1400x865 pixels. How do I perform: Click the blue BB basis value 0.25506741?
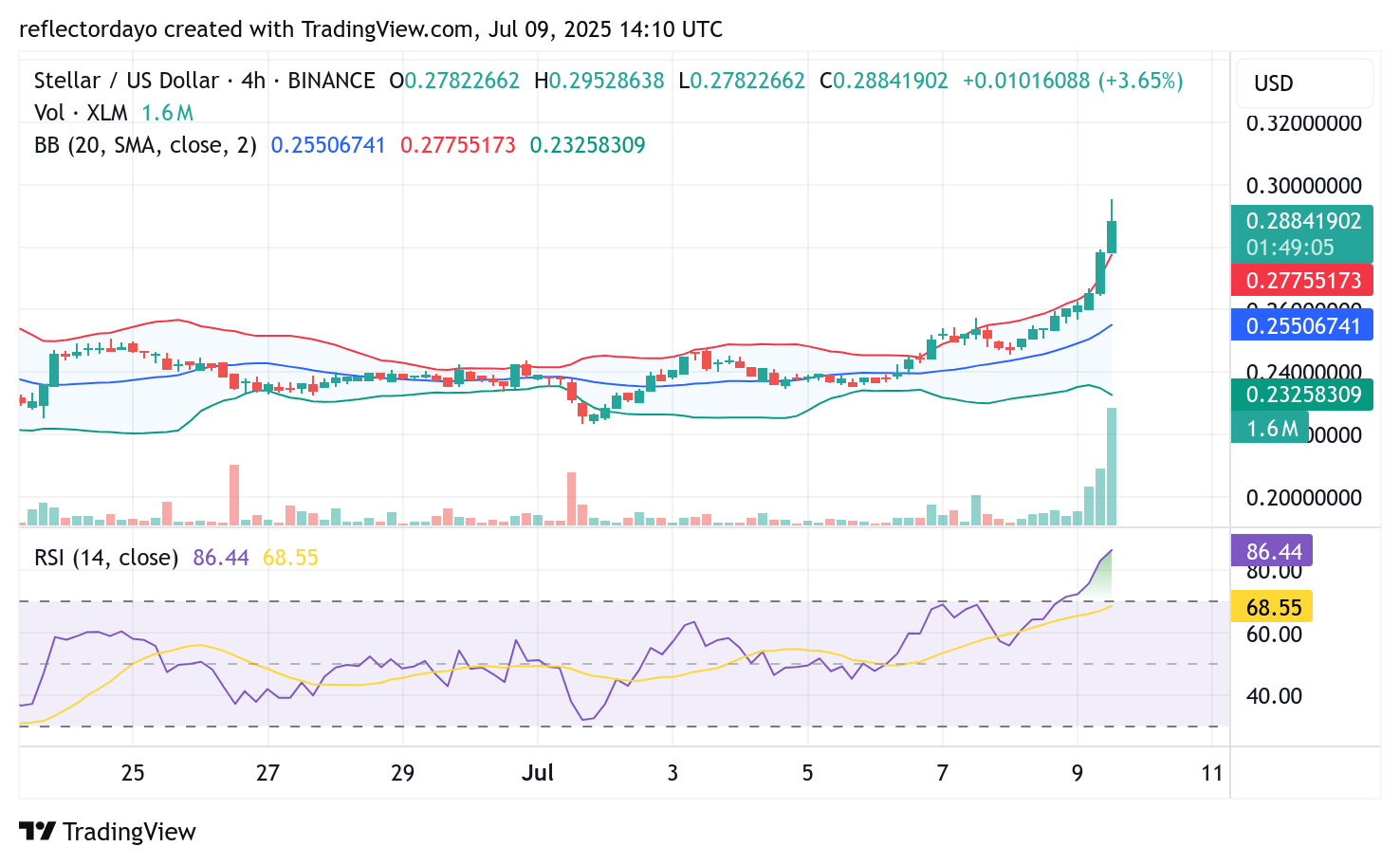click(x=328, y=145)
